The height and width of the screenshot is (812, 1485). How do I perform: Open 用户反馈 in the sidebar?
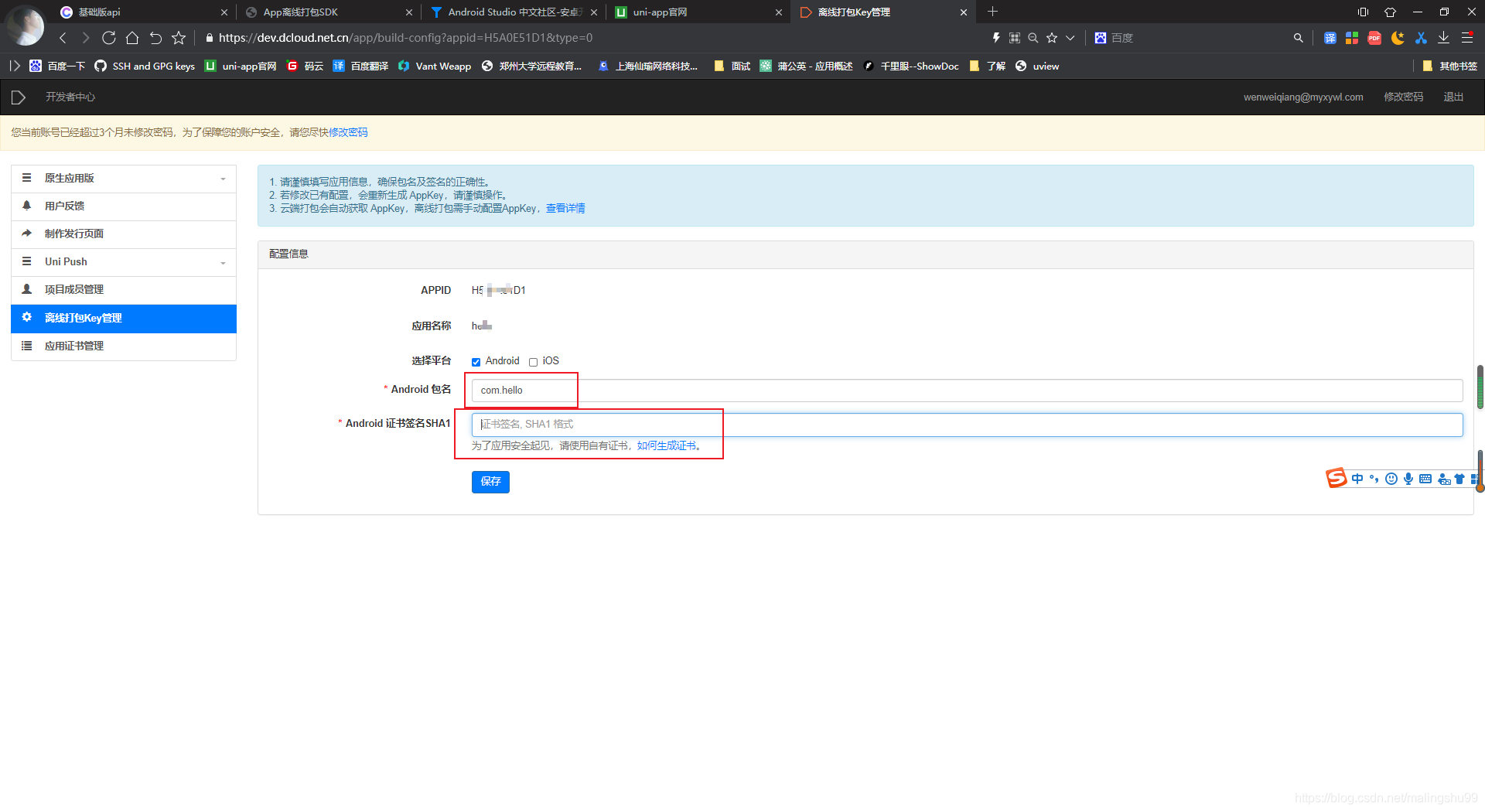pos(124,206)
